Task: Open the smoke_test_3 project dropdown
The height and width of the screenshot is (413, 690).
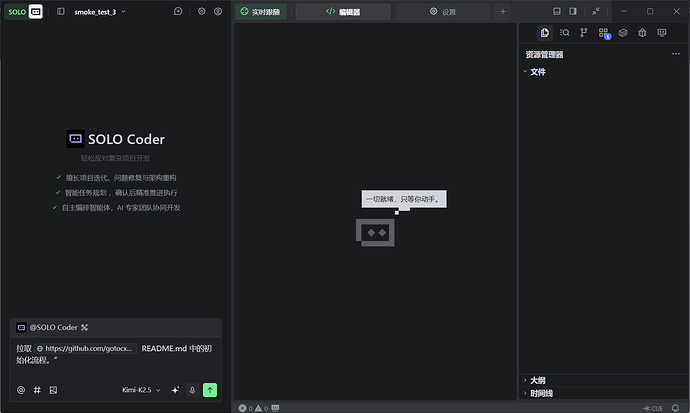Action: pyautogui.click(x=100, y=12)
